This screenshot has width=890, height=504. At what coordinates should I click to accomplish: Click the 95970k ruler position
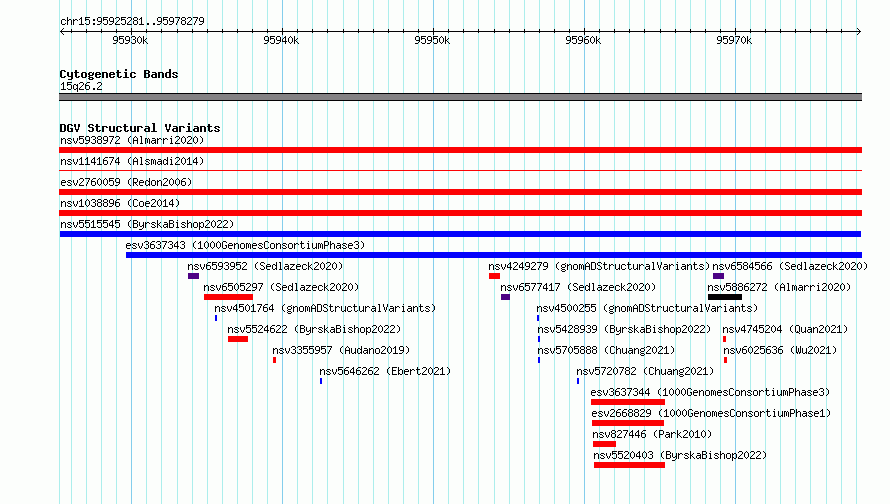pos(734,40)
